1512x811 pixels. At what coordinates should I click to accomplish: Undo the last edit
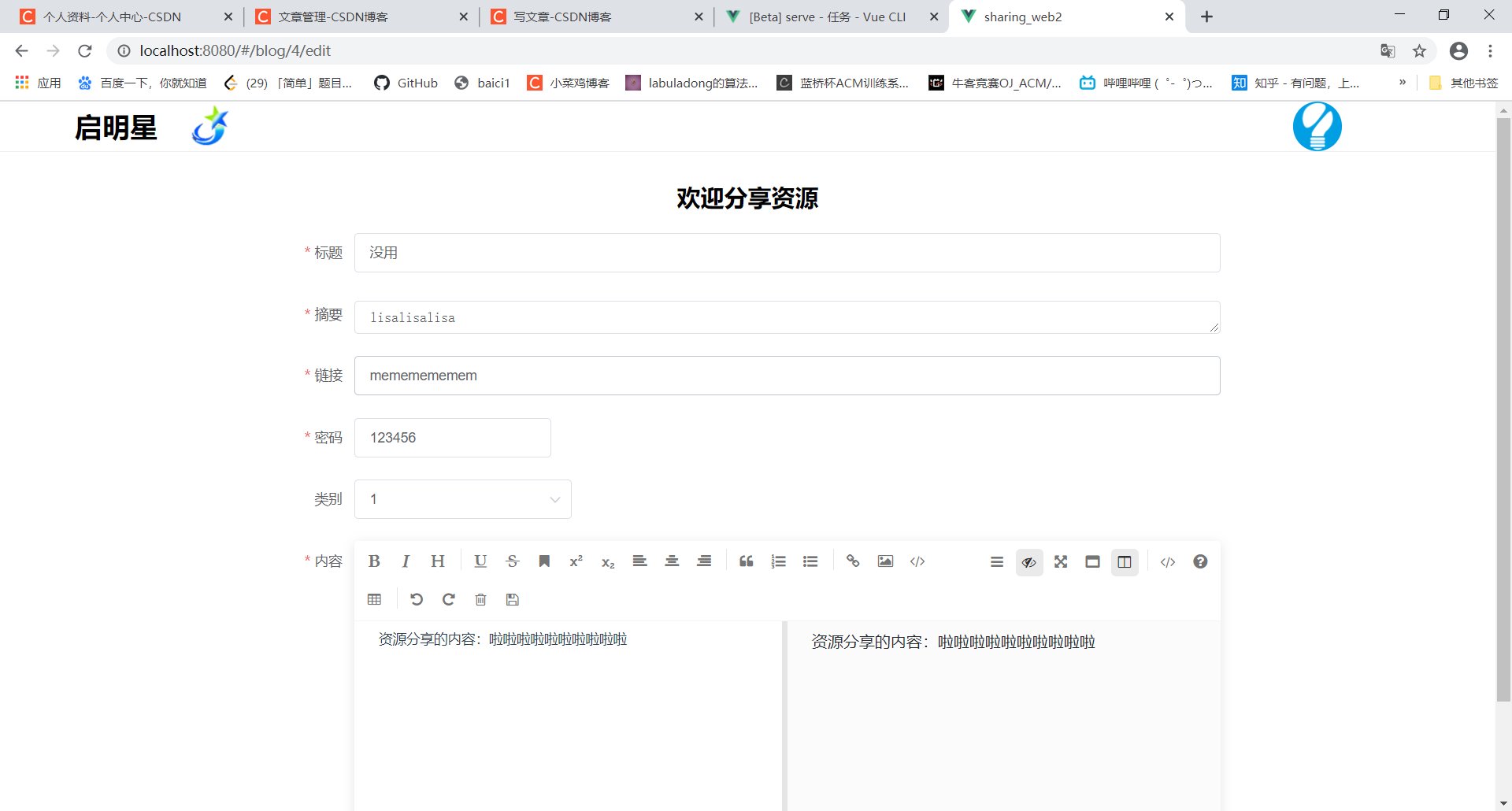[x=417, y=599]
